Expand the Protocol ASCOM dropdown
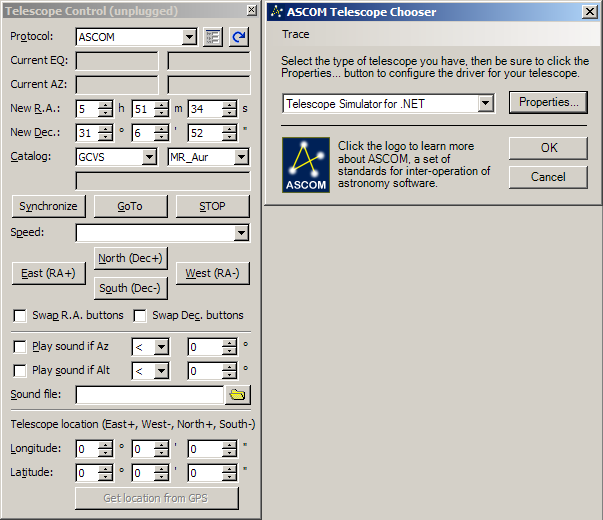Screen dimensions: 603x520 (189, 37)
